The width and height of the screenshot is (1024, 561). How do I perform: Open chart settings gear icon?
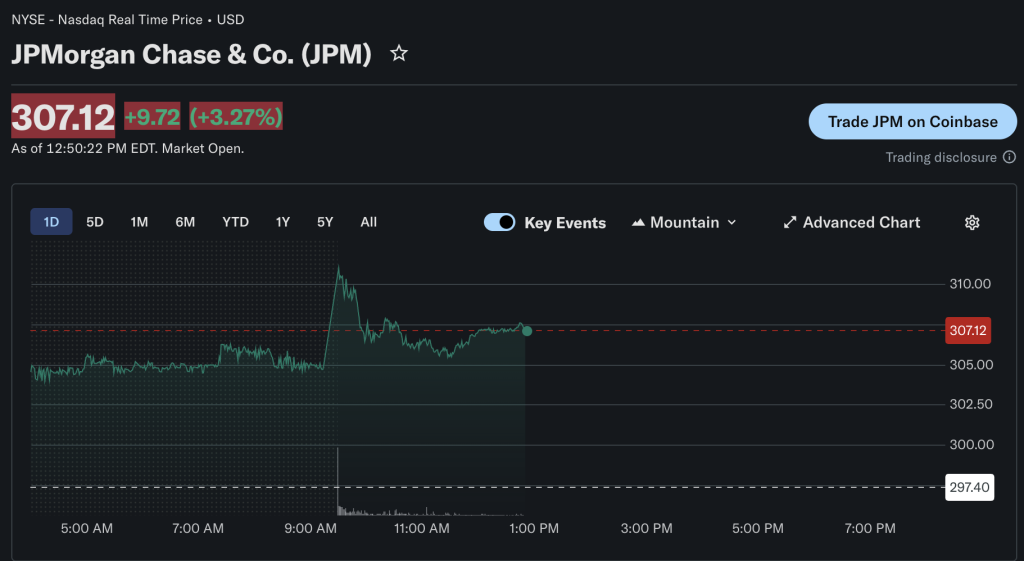point(972,223)
